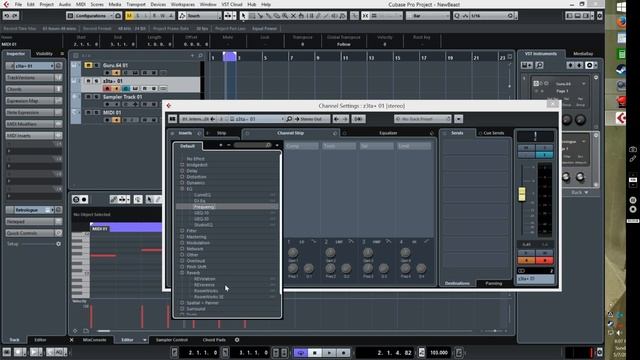Click the Redo arrow in the toolbar
Image resolution: width=640 pixels, height=360 pixels.
(15, 16)
